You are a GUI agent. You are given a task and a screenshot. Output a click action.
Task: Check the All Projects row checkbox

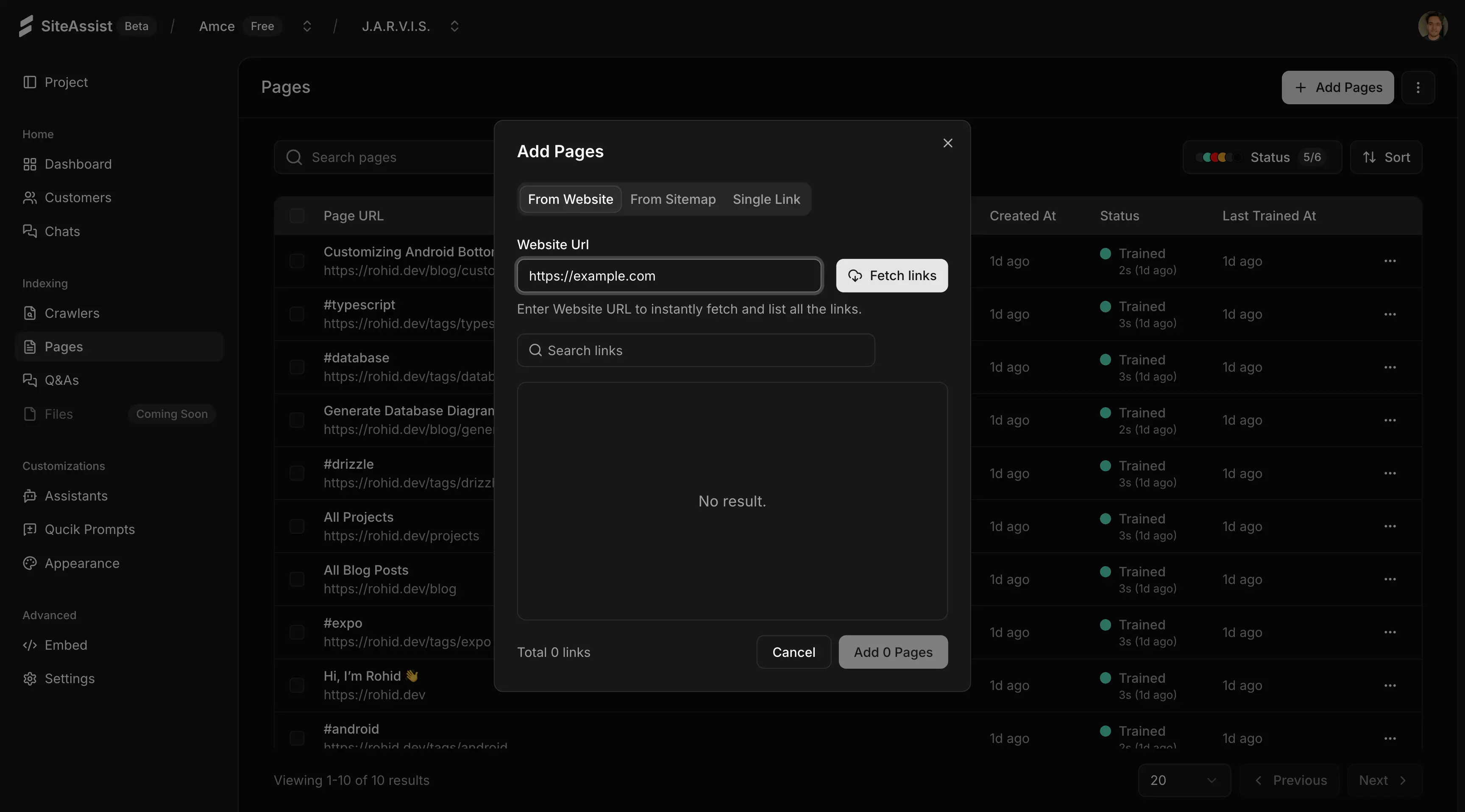pos(297,526)
